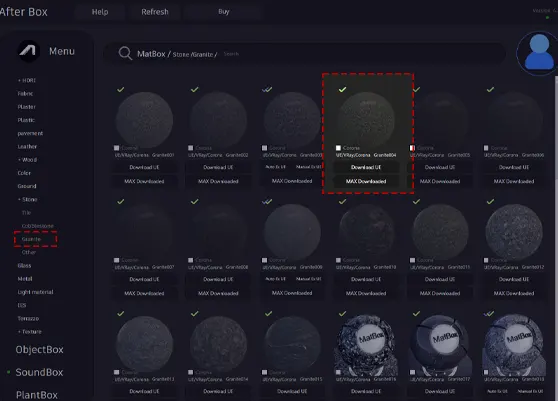Toggle the Corona checkbox for Granite004
558x401 pixels.
pyautogui.click(x=338, y=148)
